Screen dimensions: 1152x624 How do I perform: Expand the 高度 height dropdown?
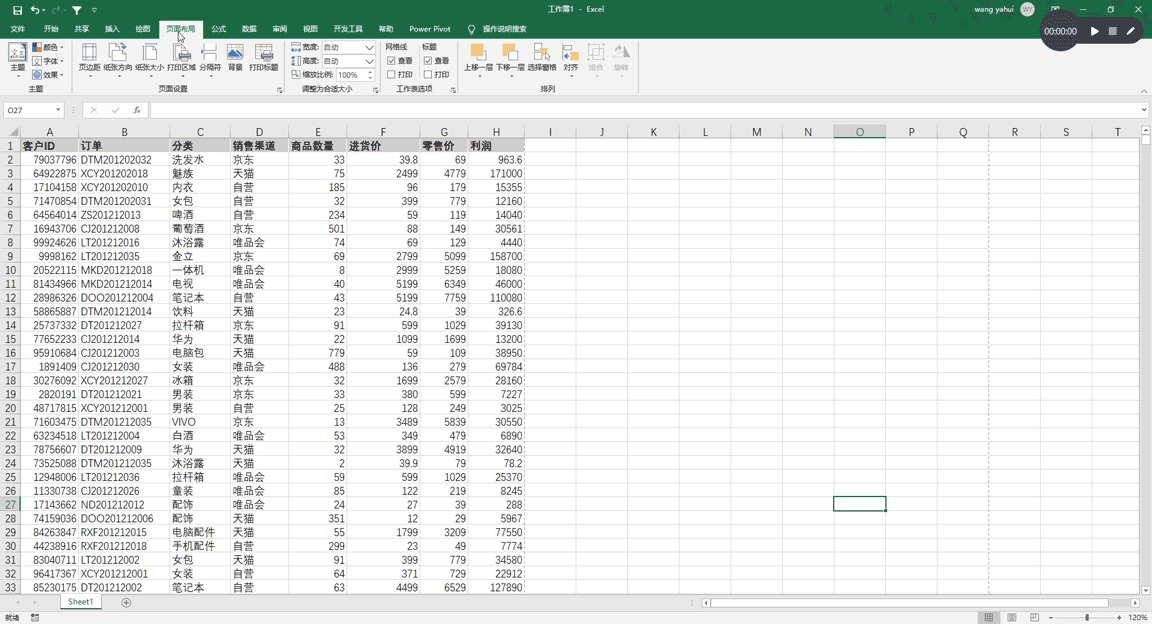pyautogui.click(x=370, y=61)
